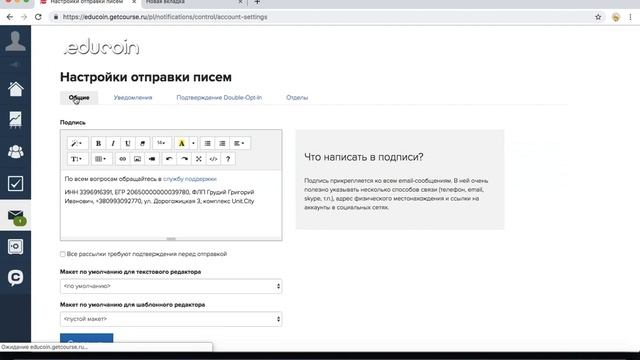The height and width of the screenshot is (360, 640).
Task: Insert an unordered bullet list
Action: [207, 143]
